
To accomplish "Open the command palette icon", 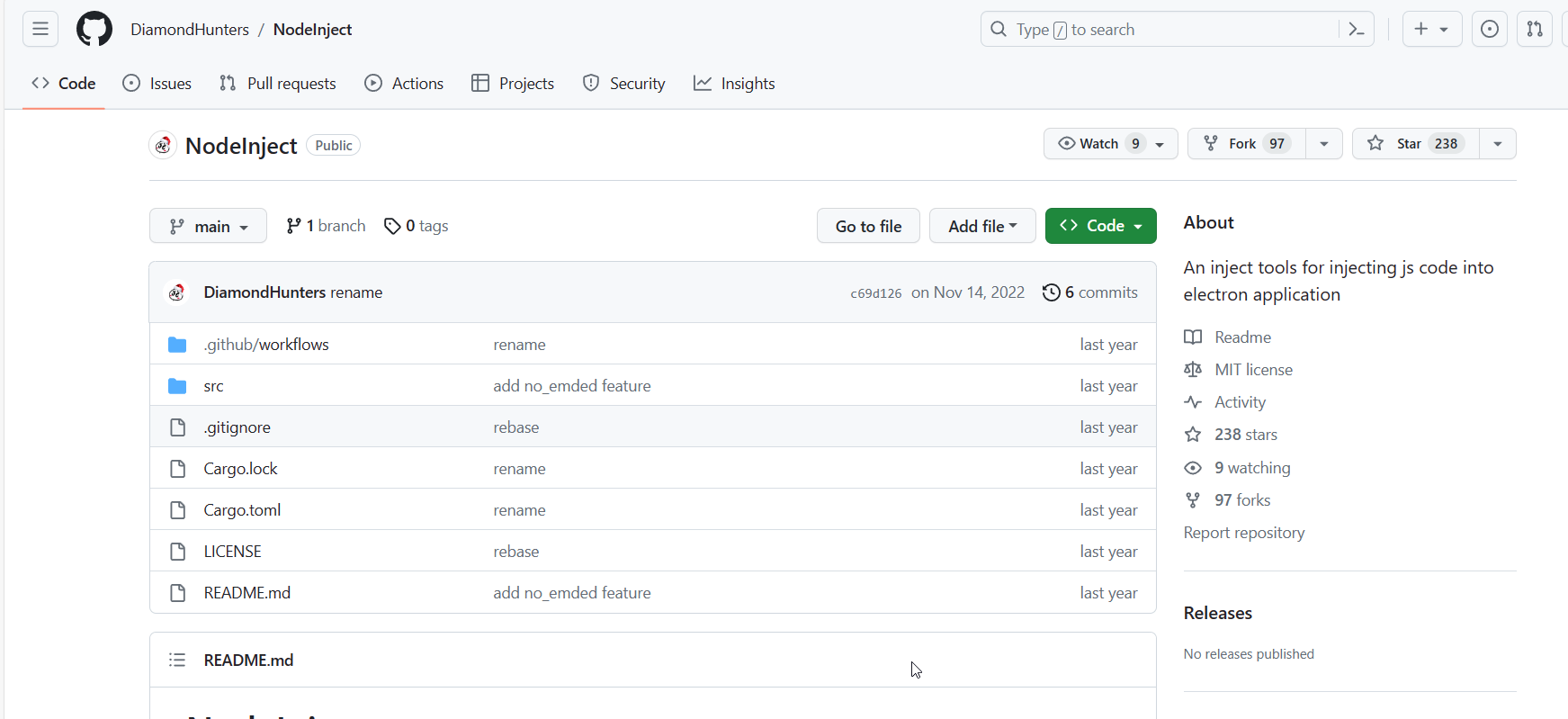I will [x=1357, y=30].
